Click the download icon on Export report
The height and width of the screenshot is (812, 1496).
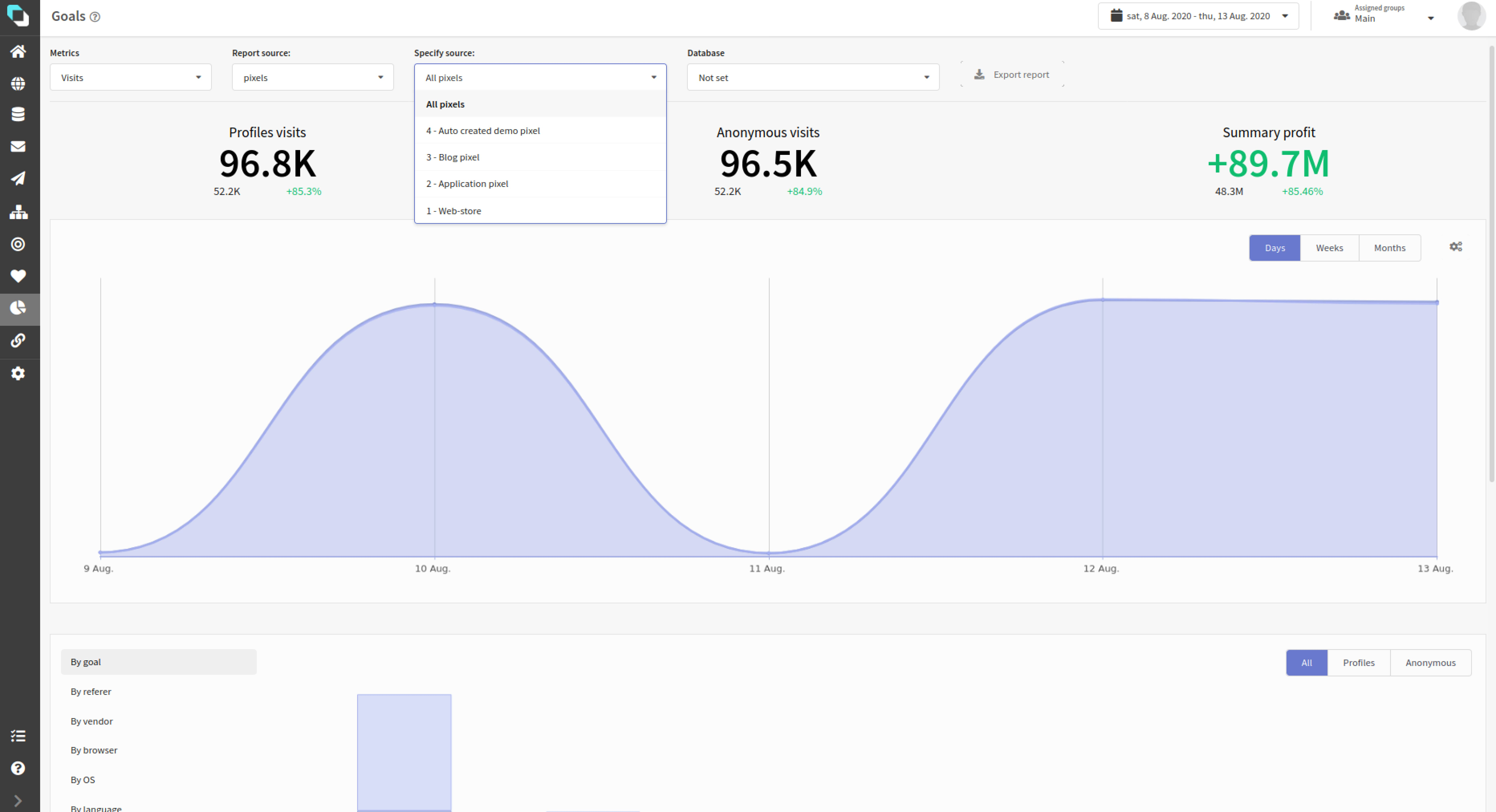click(979, 74)
